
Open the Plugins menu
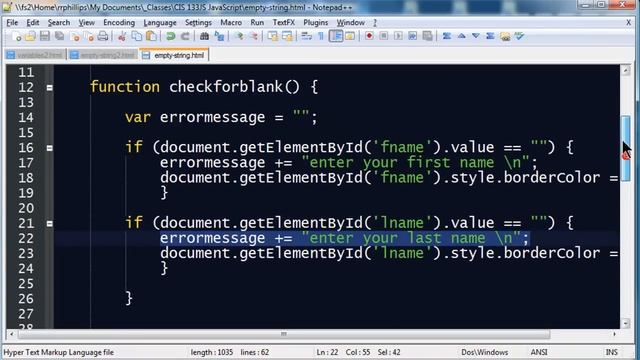[316, 22]
